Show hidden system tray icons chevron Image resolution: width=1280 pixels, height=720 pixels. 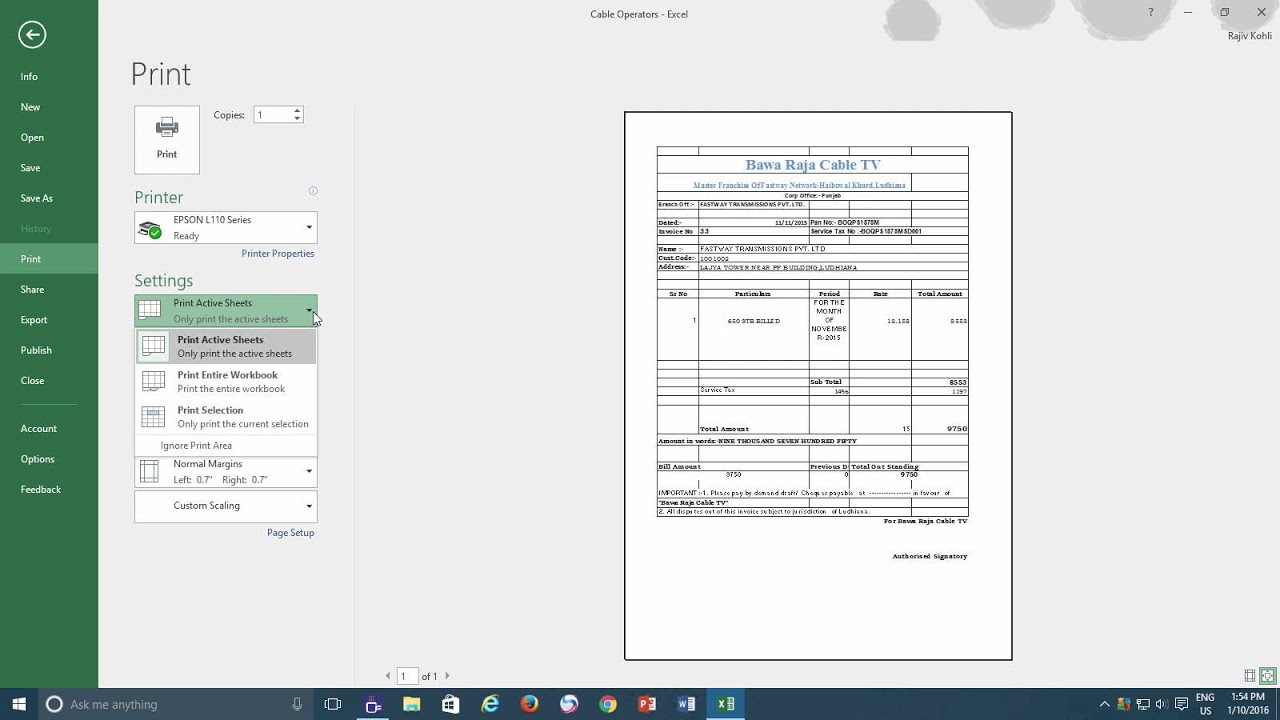(1104, 704)
